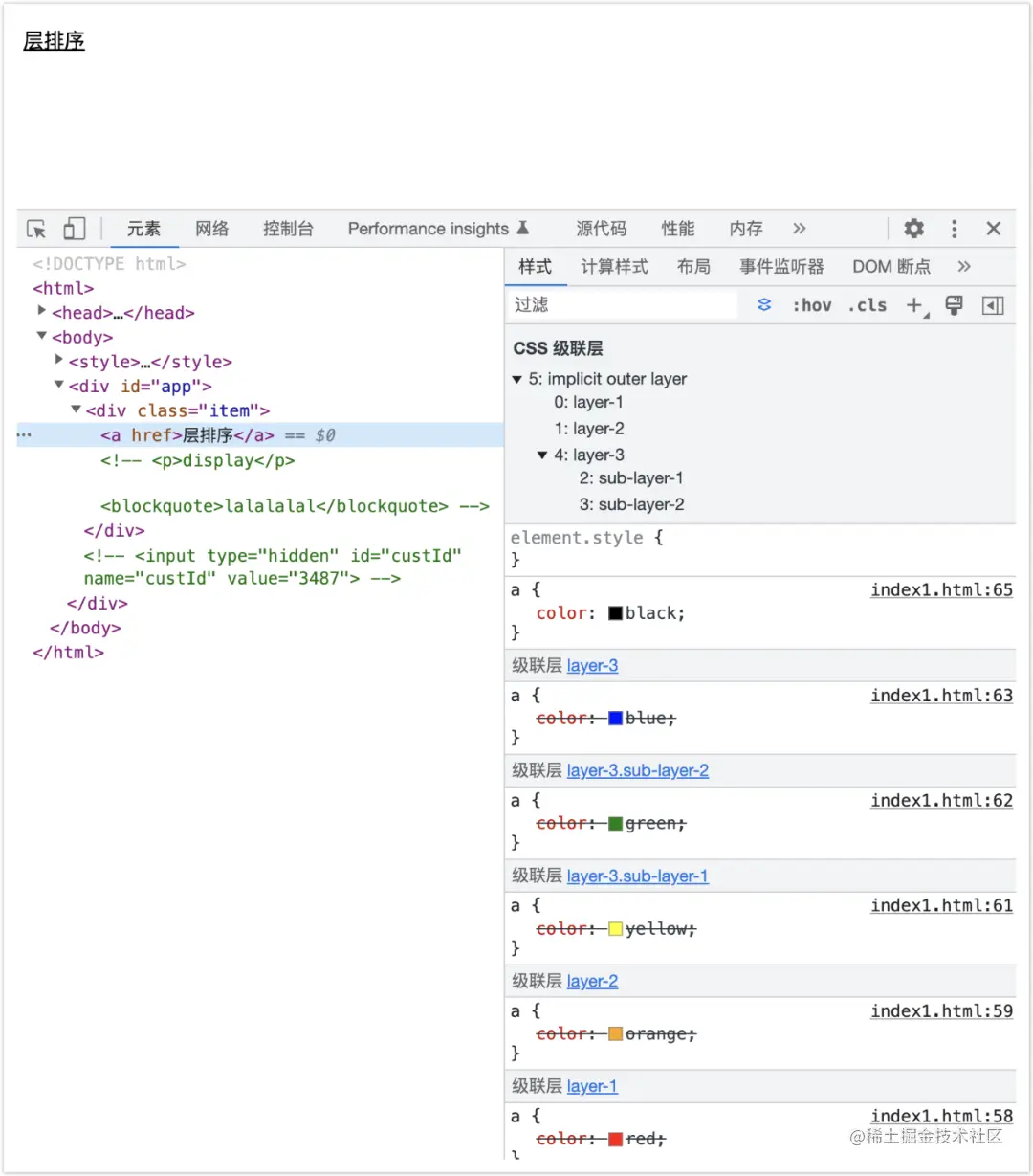
Task: Open the yellow color swatch picker
Action: [616, 929]
